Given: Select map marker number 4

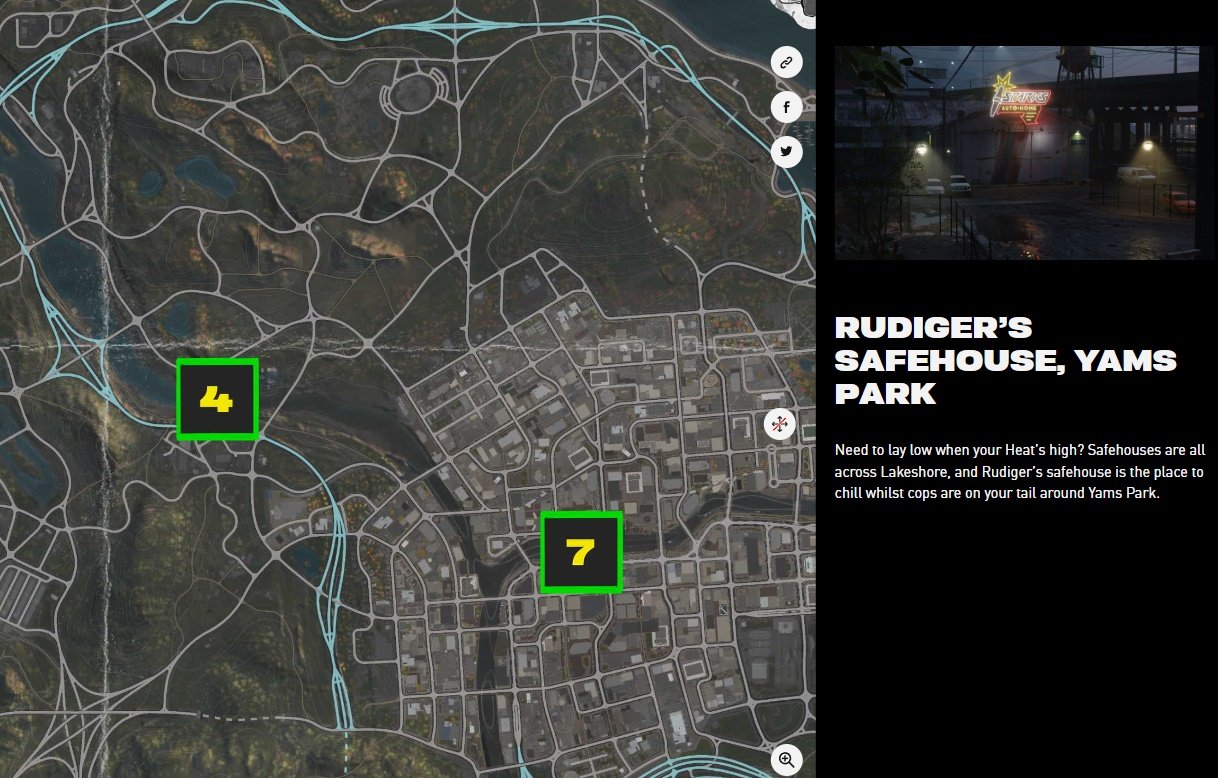Looking at the screenshot, I should (x=217, y=399).
